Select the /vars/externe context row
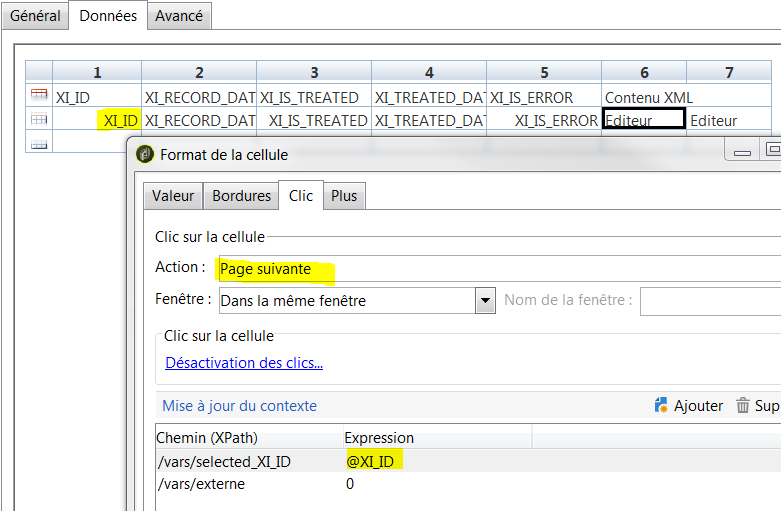This screenshot has width=781, height=511. pos(200,484)
